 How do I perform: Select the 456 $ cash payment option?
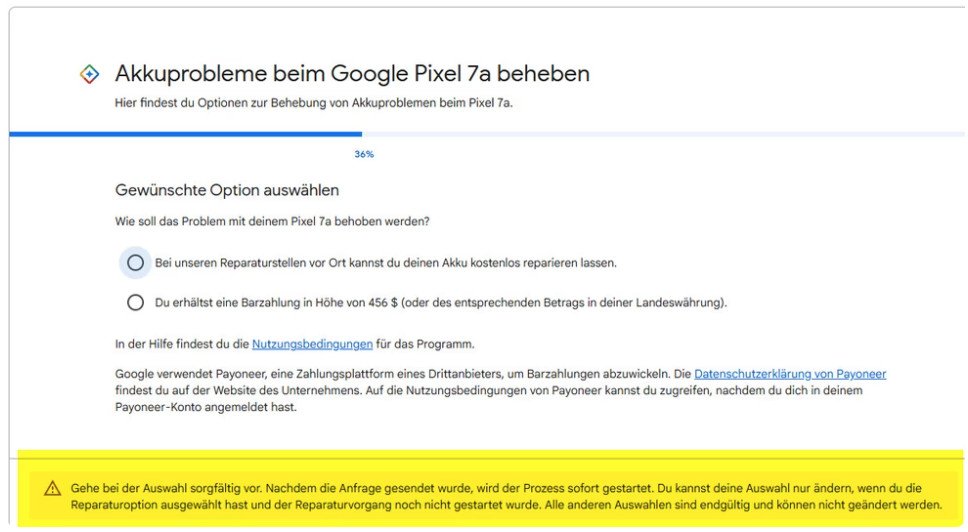(135, 302)
